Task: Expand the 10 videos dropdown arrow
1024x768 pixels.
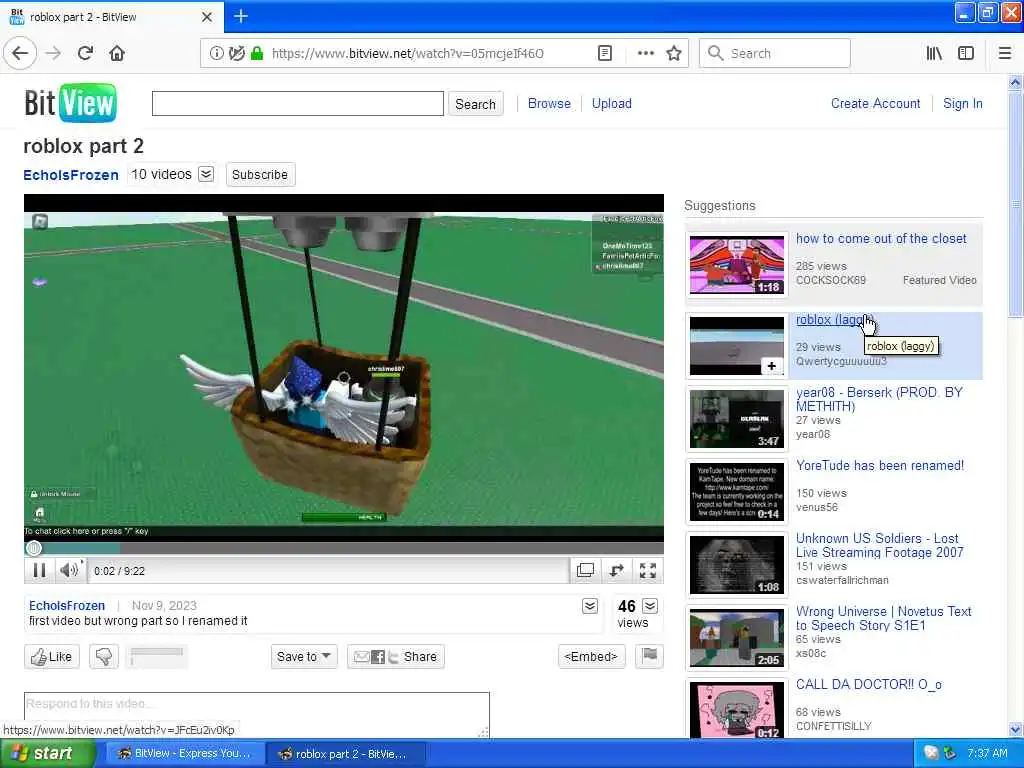Action: click(206, 174)
